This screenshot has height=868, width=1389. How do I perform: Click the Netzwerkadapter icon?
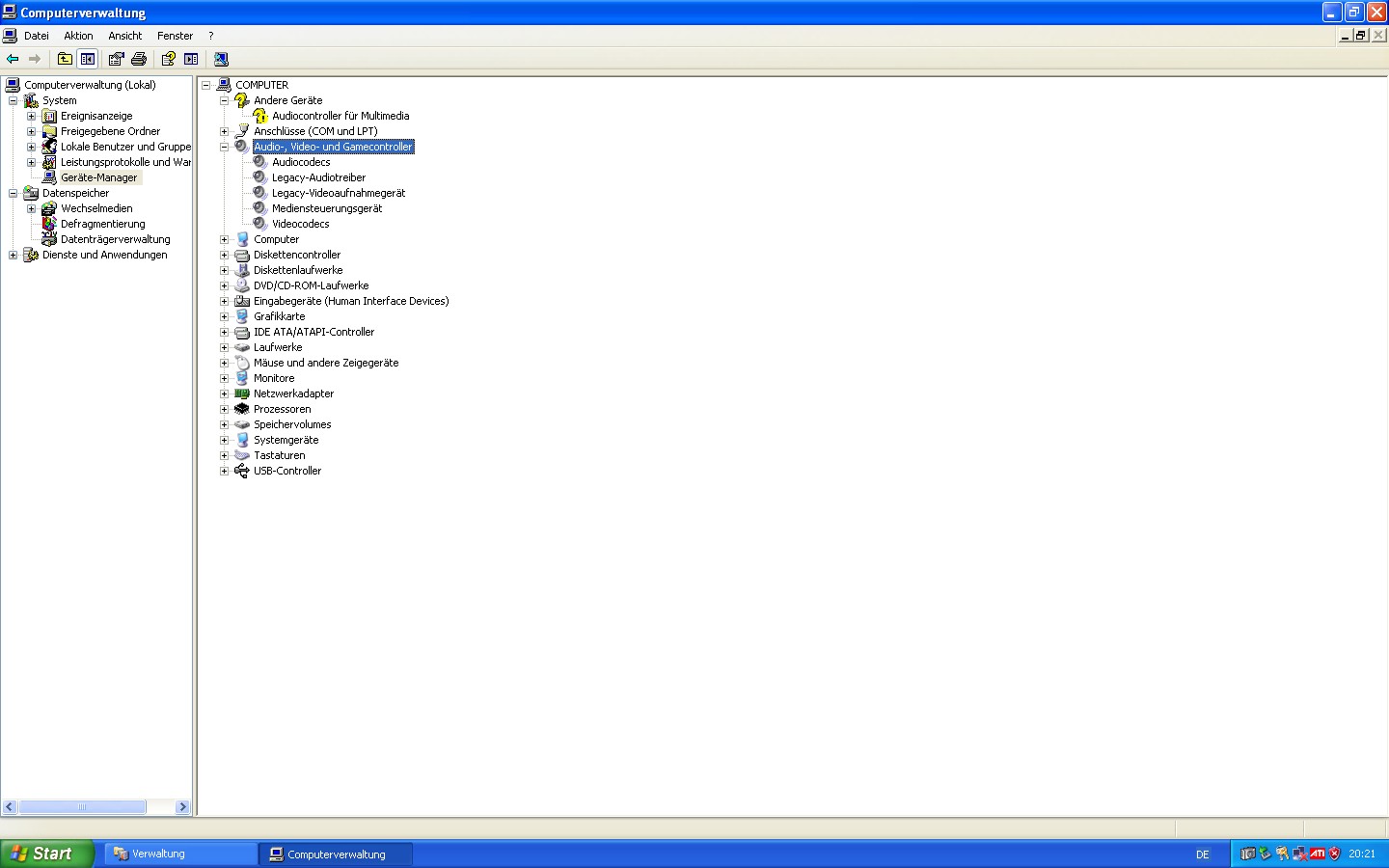tap(242, 393)
